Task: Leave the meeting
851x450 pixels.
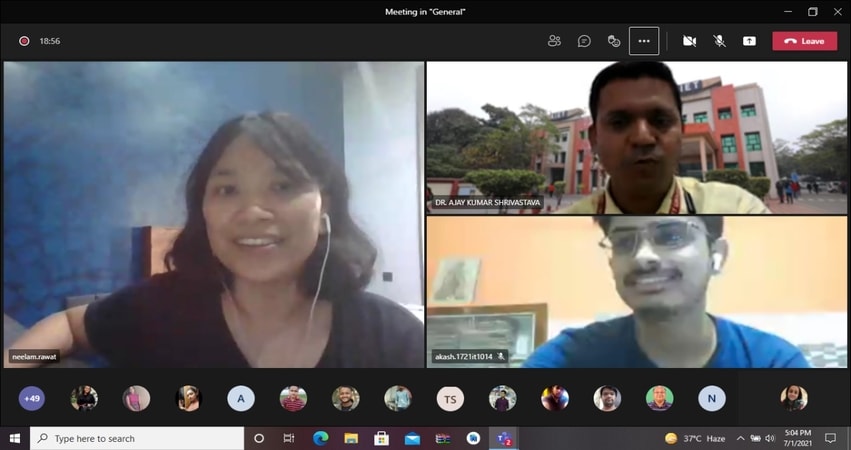Action: coord(804,41)
